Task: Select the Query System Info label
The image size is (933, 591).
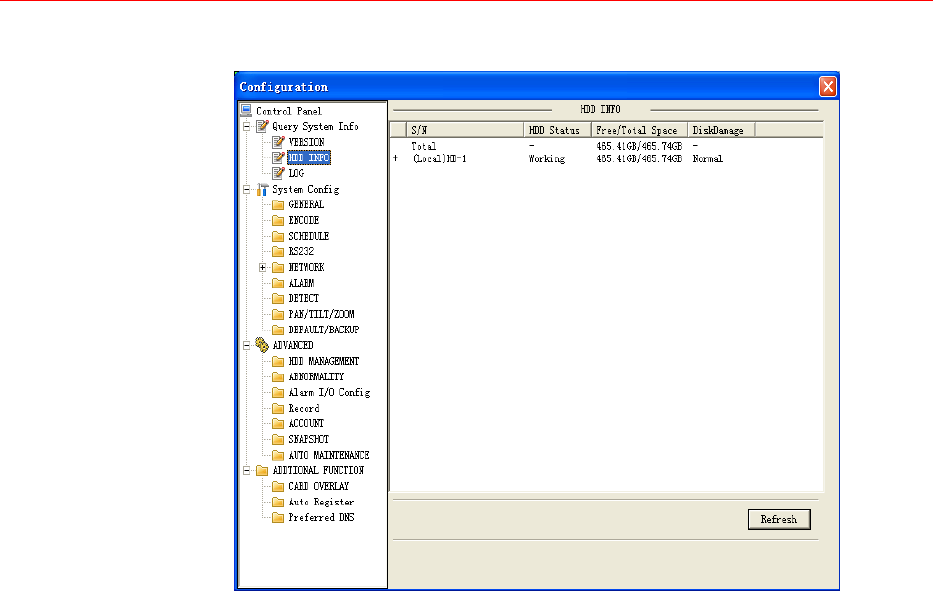Action: (315, 127)
